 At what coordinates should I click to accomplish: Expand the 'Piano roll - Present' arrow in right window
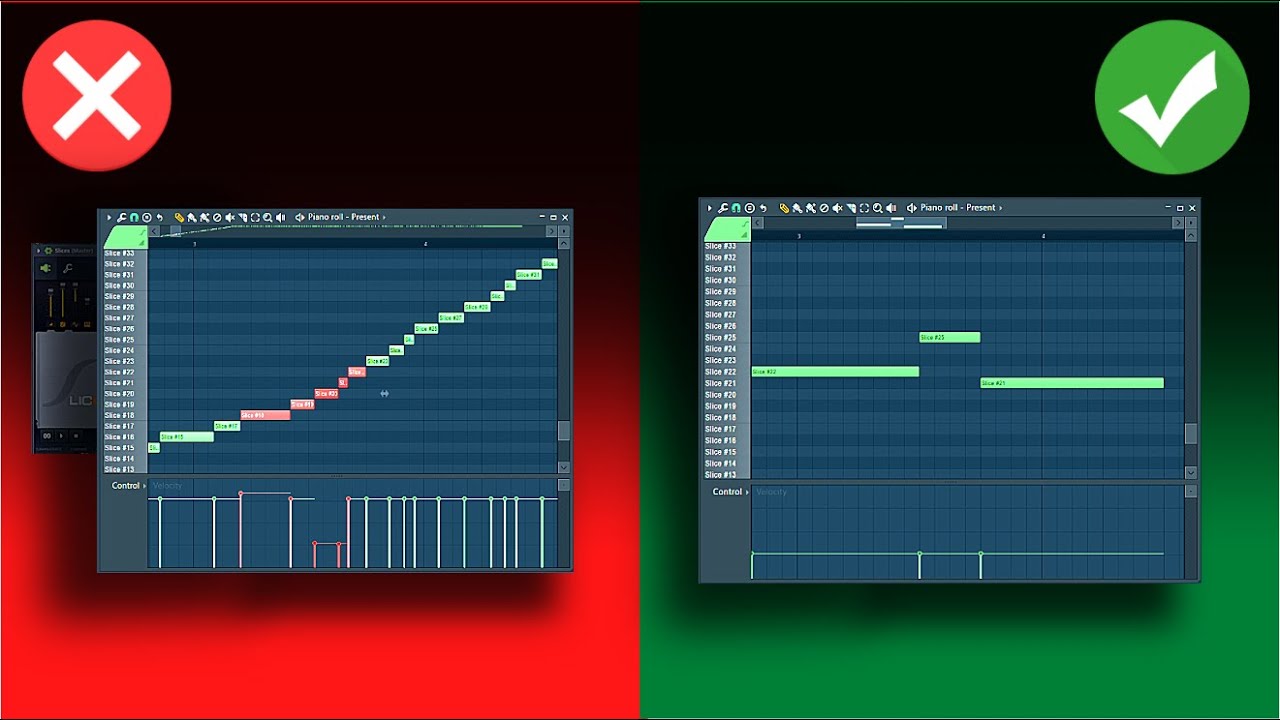click(x=1000, y=208)
